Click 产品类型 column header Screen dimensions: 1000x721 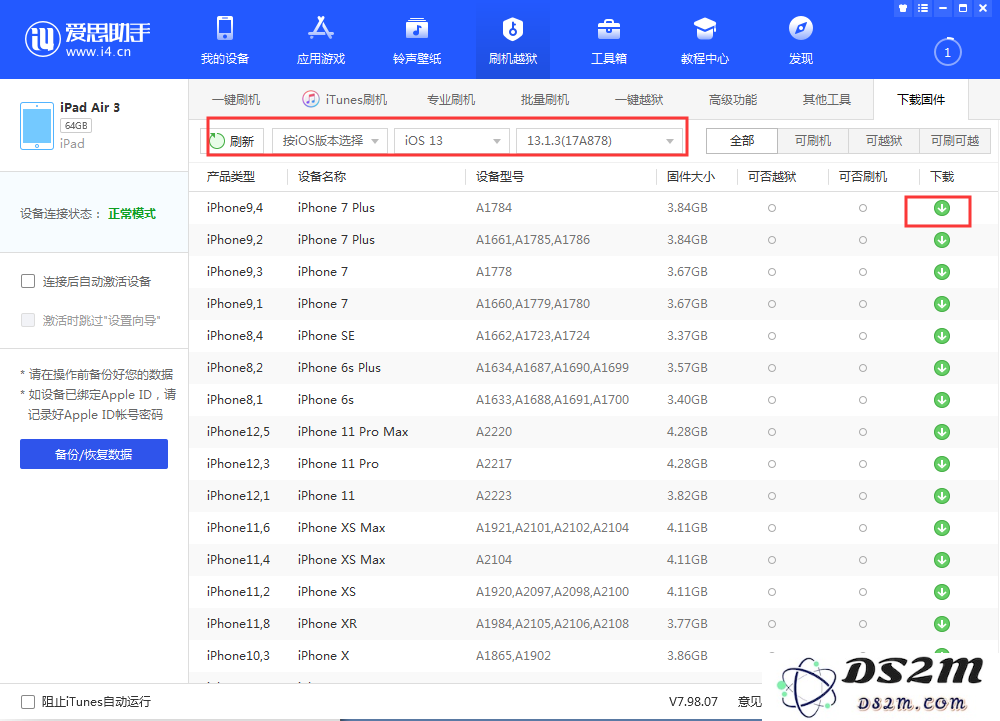231,177
